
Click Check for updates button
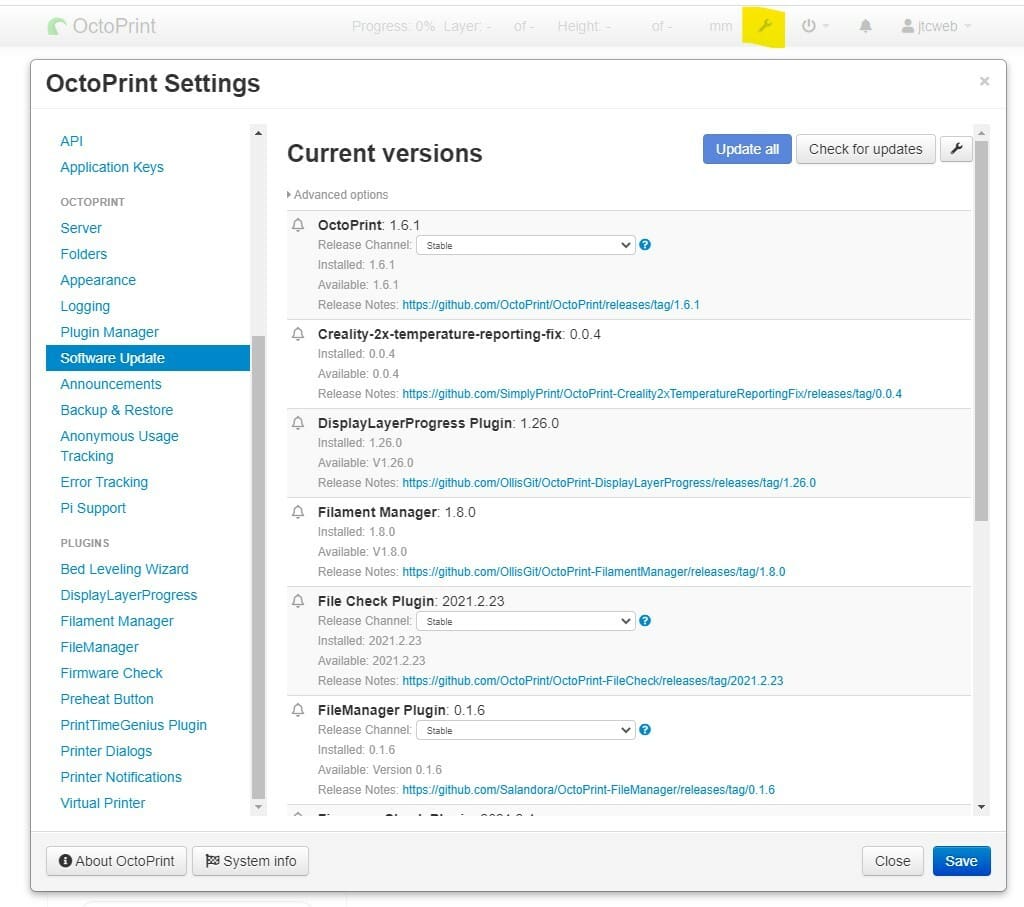tap(865, 149)
